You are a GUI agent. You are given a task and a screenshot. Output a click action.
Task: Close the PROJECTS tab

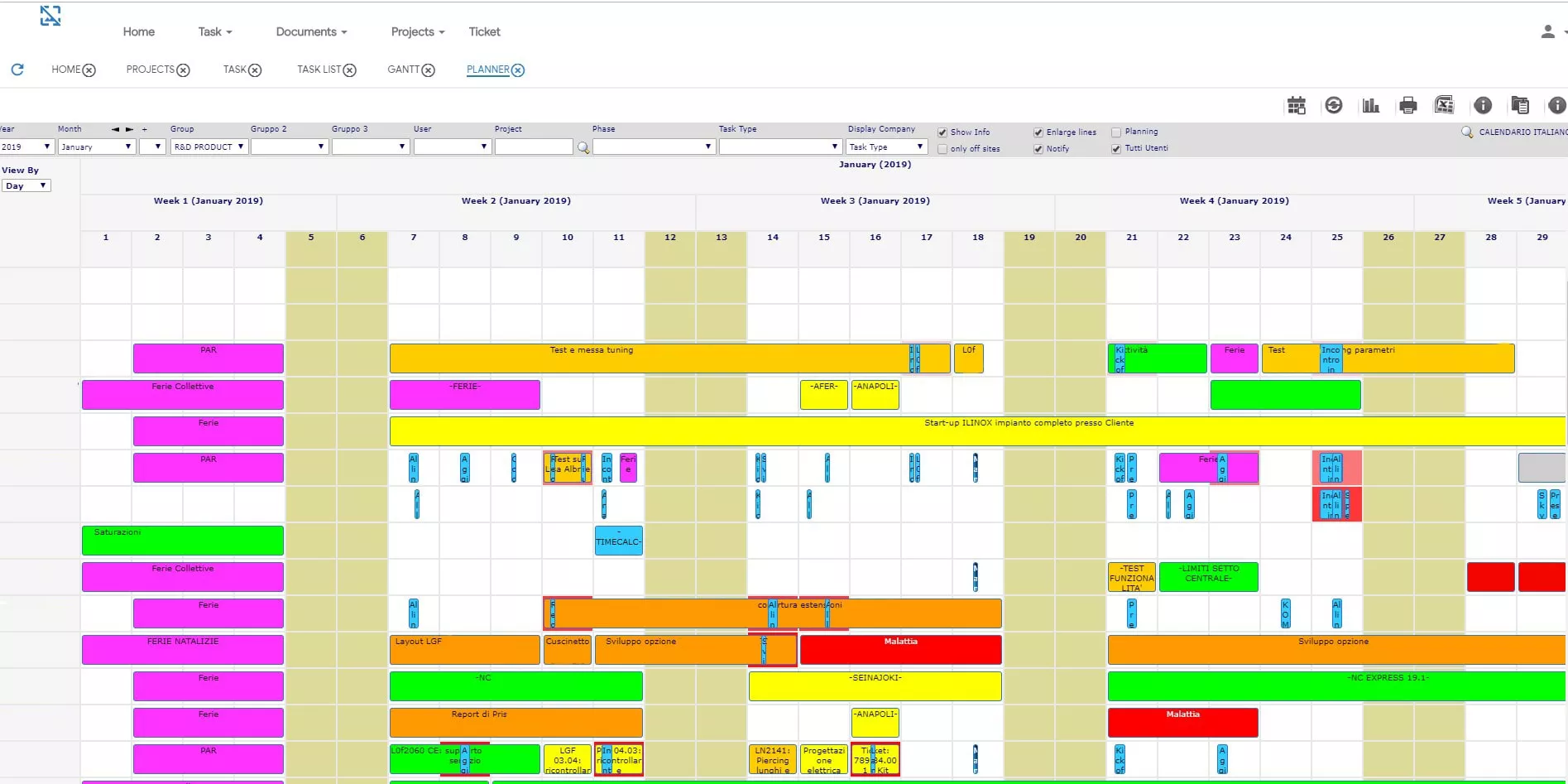tap(184, 70)
